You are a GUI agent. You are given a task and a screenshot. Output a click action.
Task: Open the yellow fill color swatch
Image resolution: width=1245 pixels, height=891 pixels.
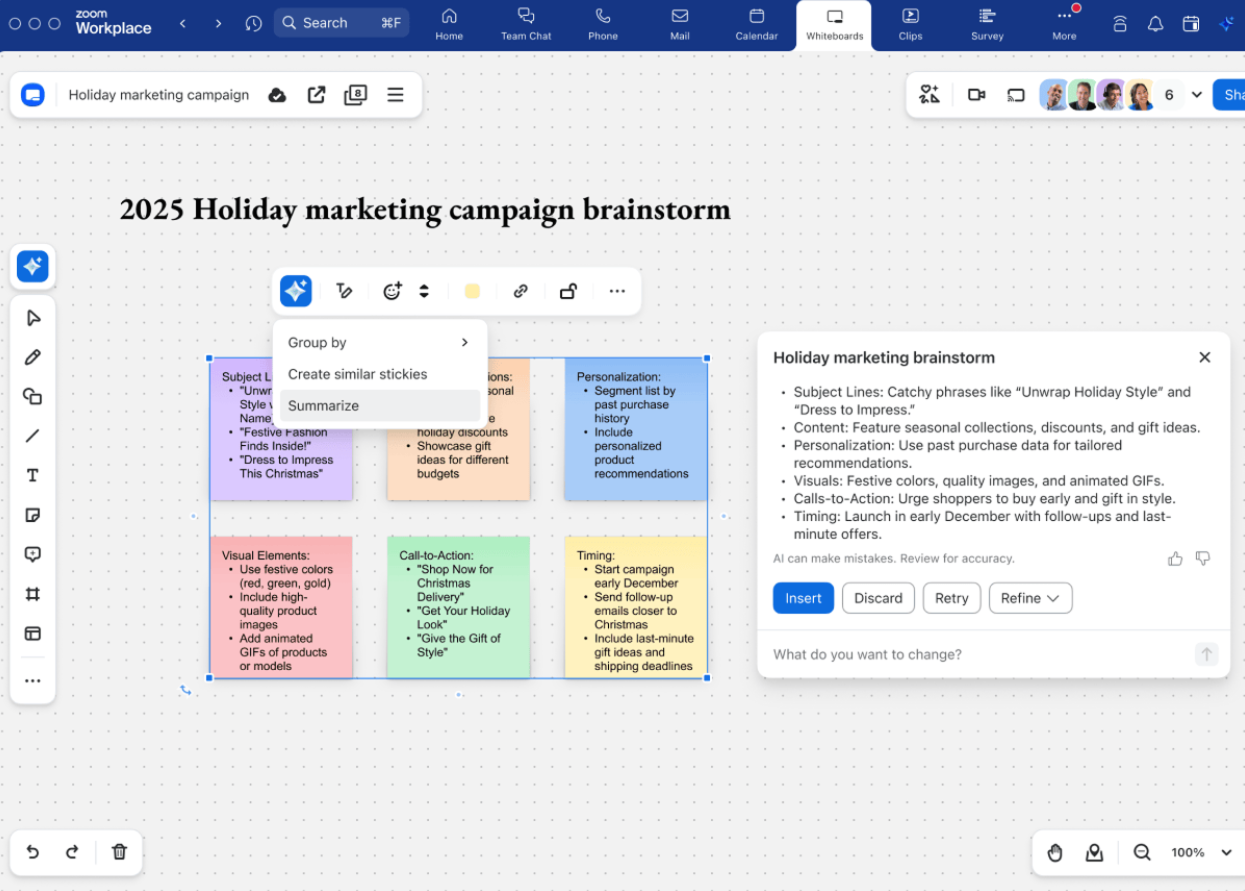click(x=472, y=291)
